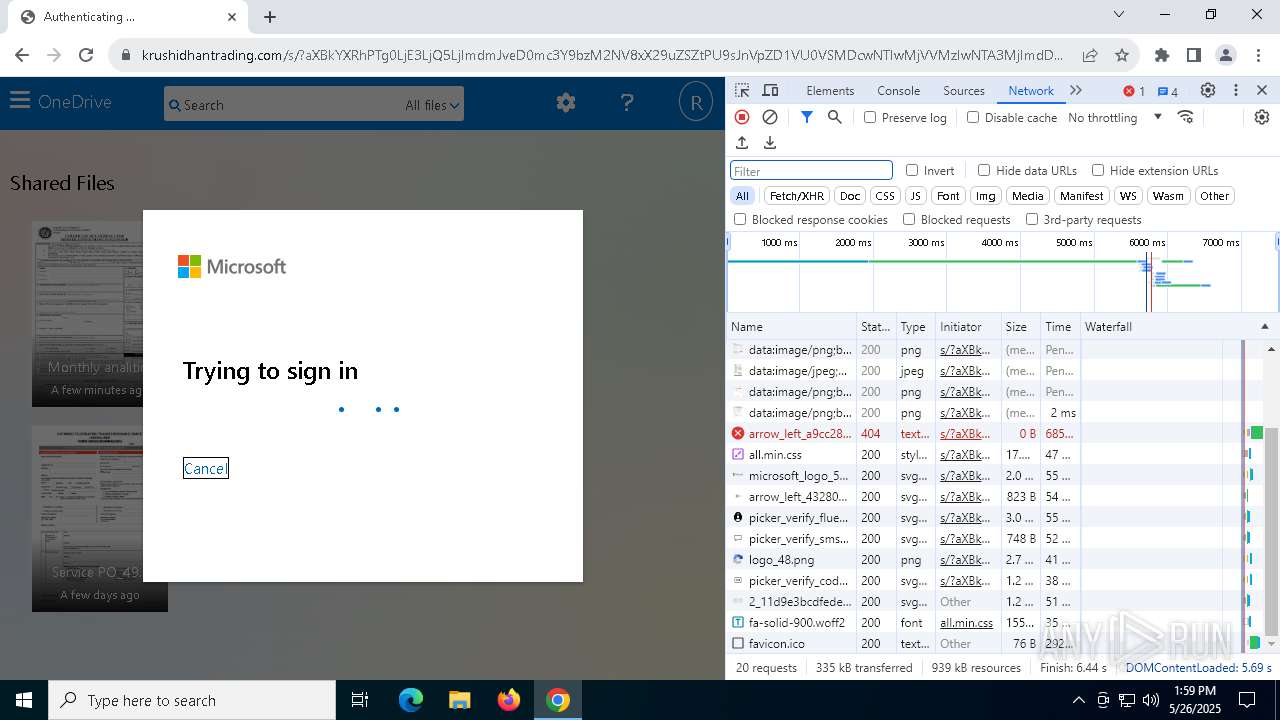Image resolution: width=1280 pixels, height=720 pixels.
Task: Open Chrome profile icon
Action: point(1226,55)
